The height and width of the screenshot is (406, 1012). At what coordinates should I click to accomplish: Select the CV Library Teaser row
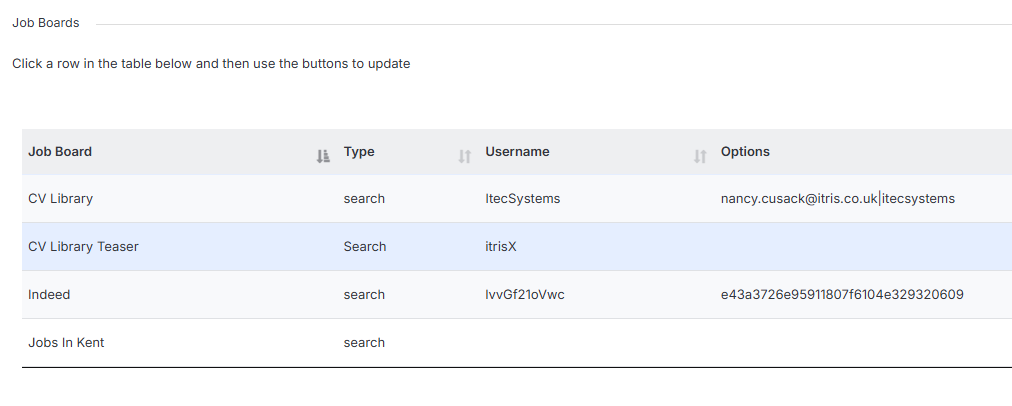(x=517, y=247)
